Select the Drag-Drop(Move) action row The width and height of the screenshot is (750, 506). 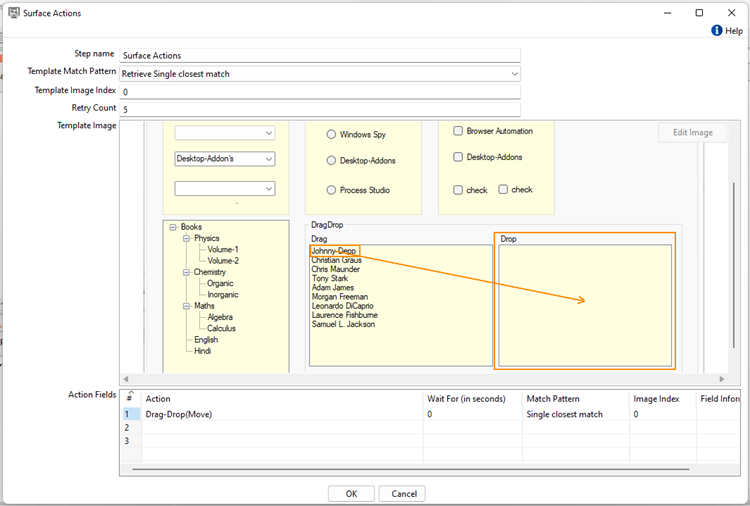180,414
